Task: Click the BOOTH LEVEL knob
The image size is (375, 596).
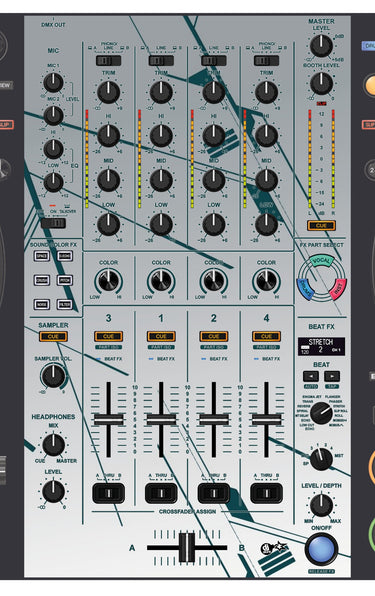Action: [321, 84]
